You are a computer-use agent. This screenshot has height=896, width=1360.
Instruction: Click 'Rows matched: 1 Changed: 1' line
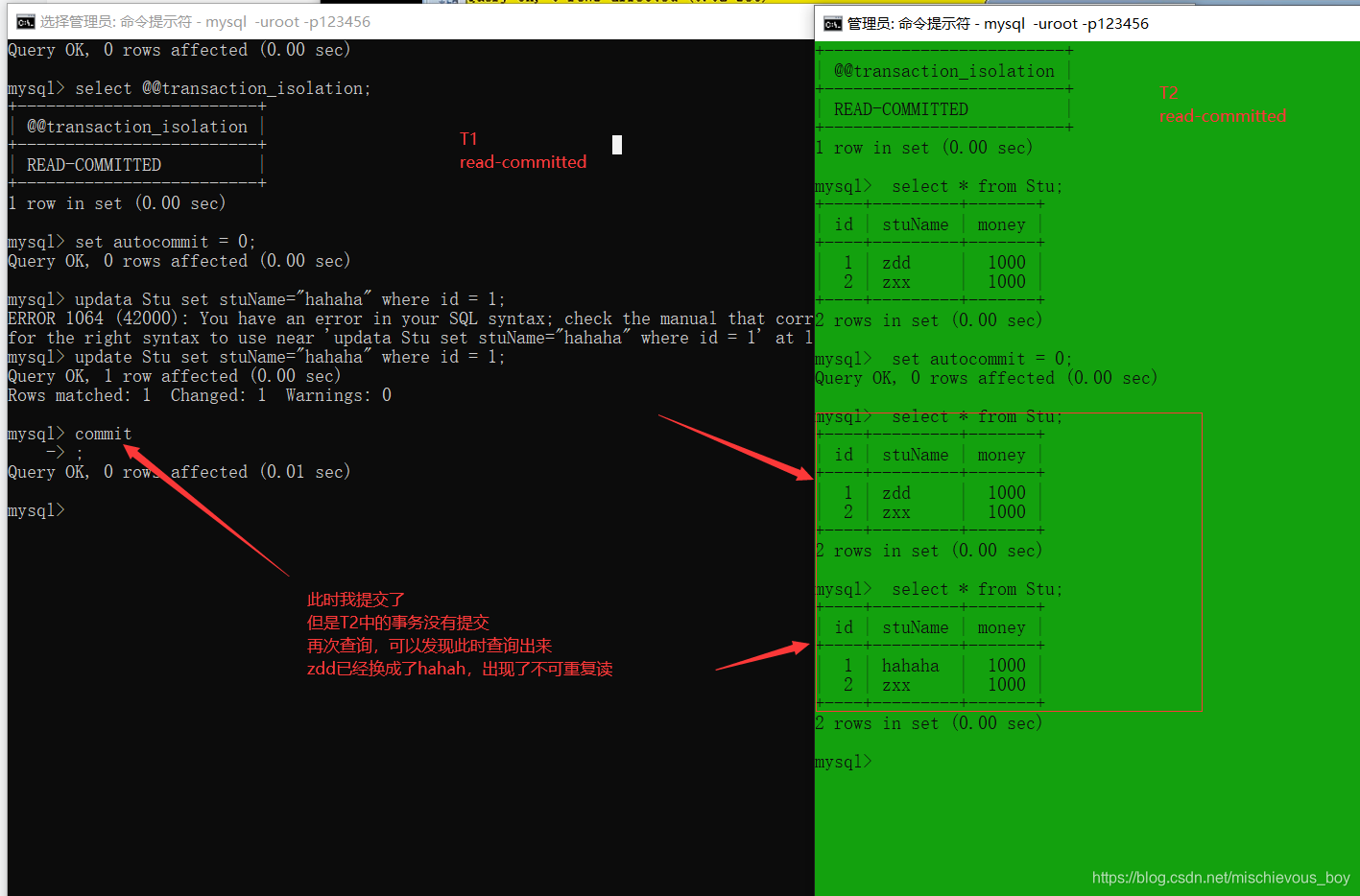(200, 395)
